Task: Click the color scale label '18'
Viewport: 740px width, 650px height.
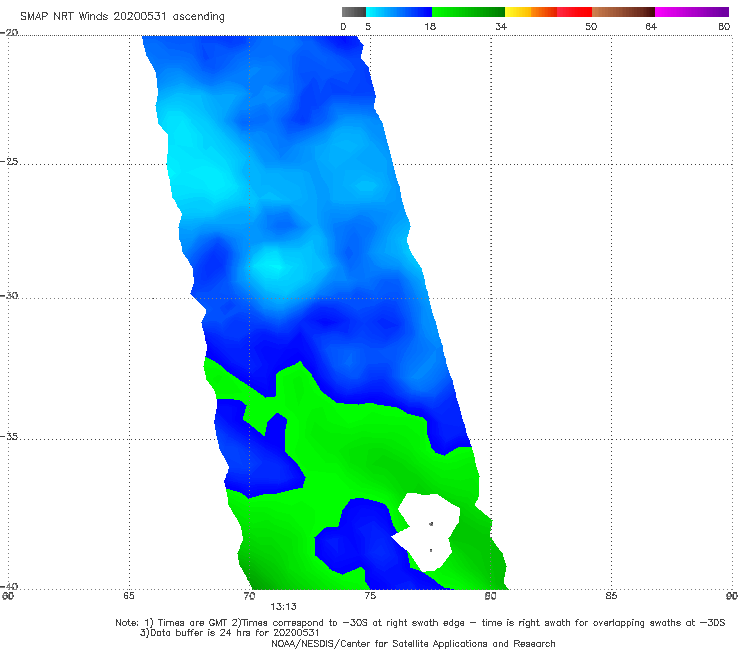Action: pyautogui.click(x=430, y=27)
